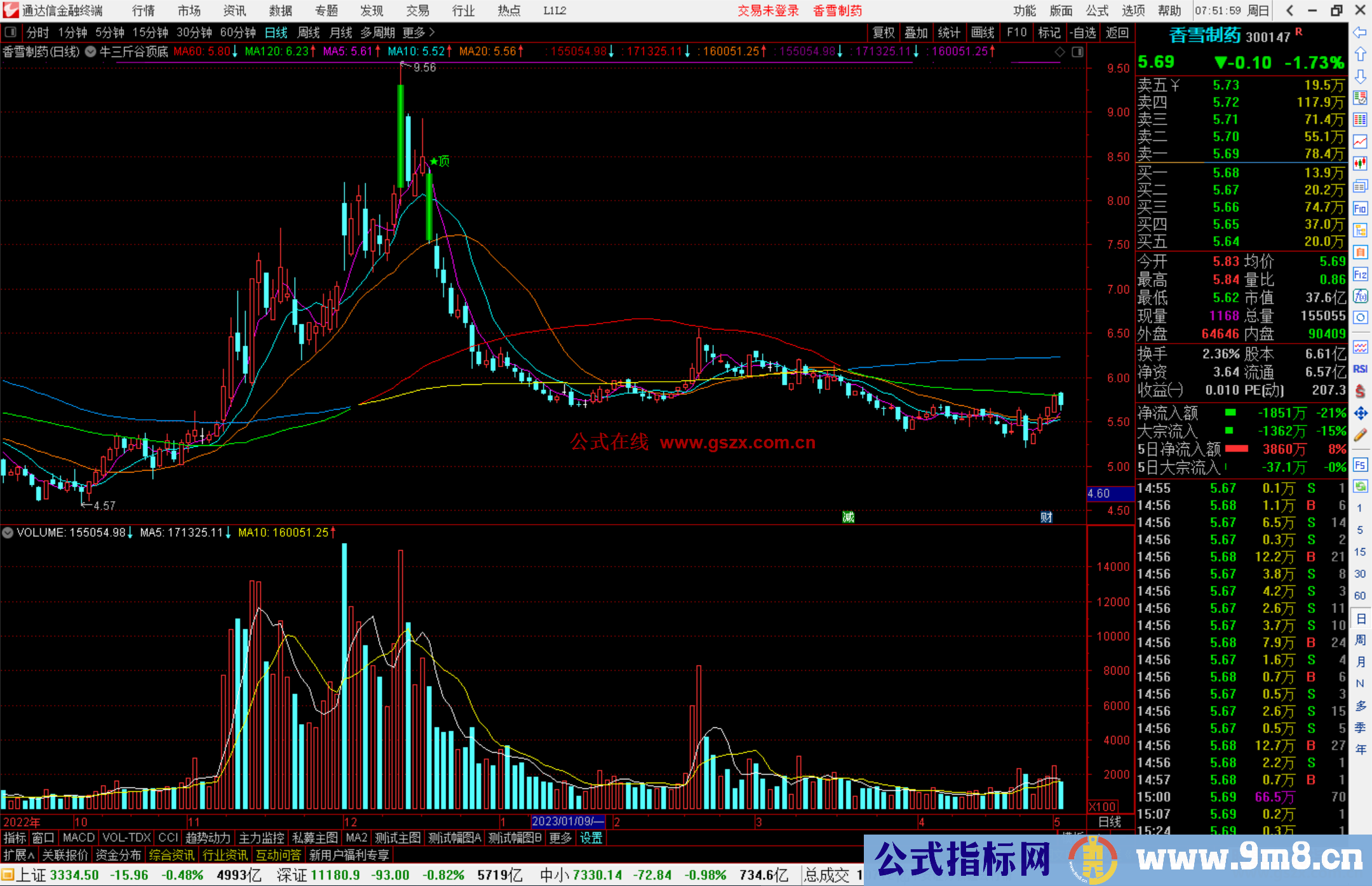Click the 画线 drawing button
Image resolution: width=1372 pixels, height=886 pixels.
(x=982, y=32)
